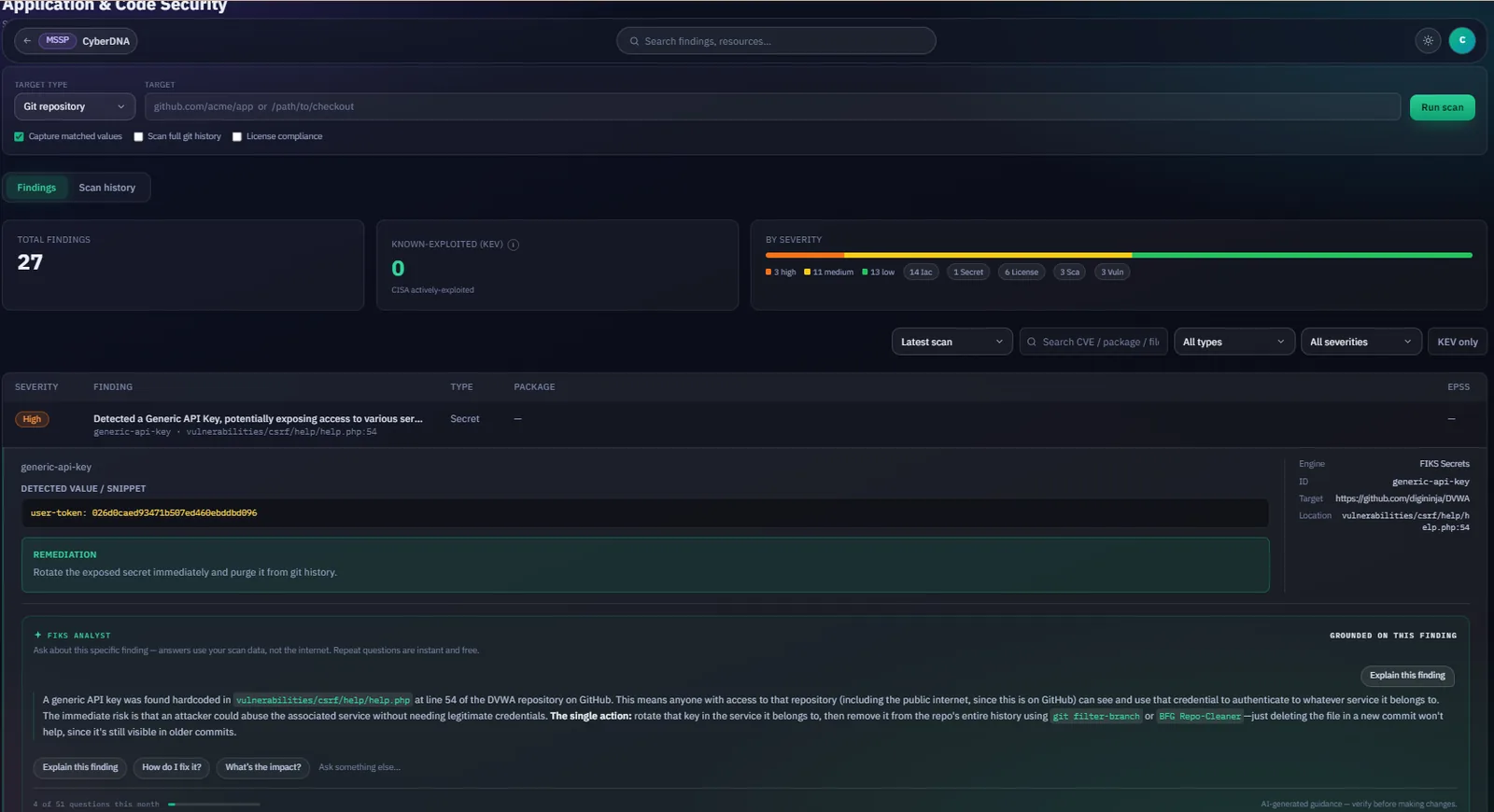Click the generic-api-key ID value
The height and width of the screenshot is (812, 1494).
1431,482
